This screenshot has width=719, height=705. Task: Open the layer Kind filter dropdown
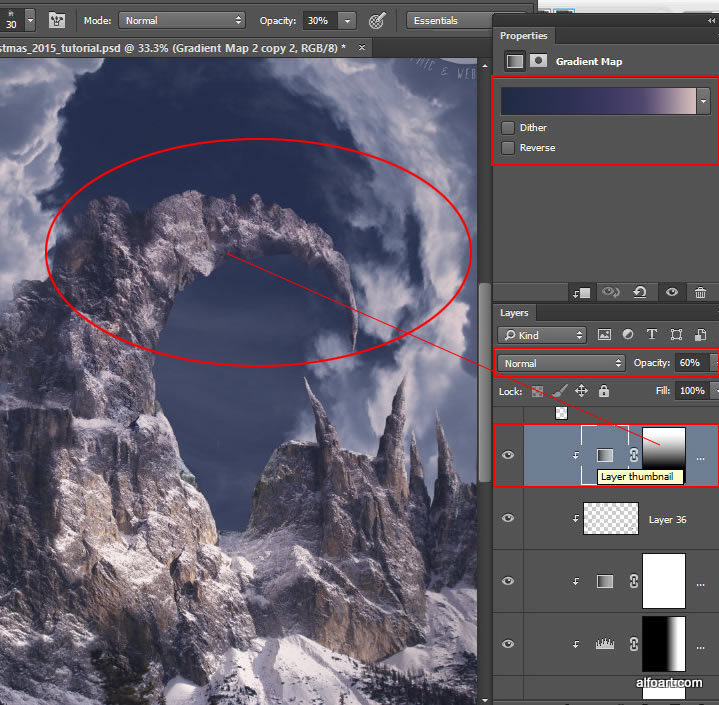click(542, 335)
